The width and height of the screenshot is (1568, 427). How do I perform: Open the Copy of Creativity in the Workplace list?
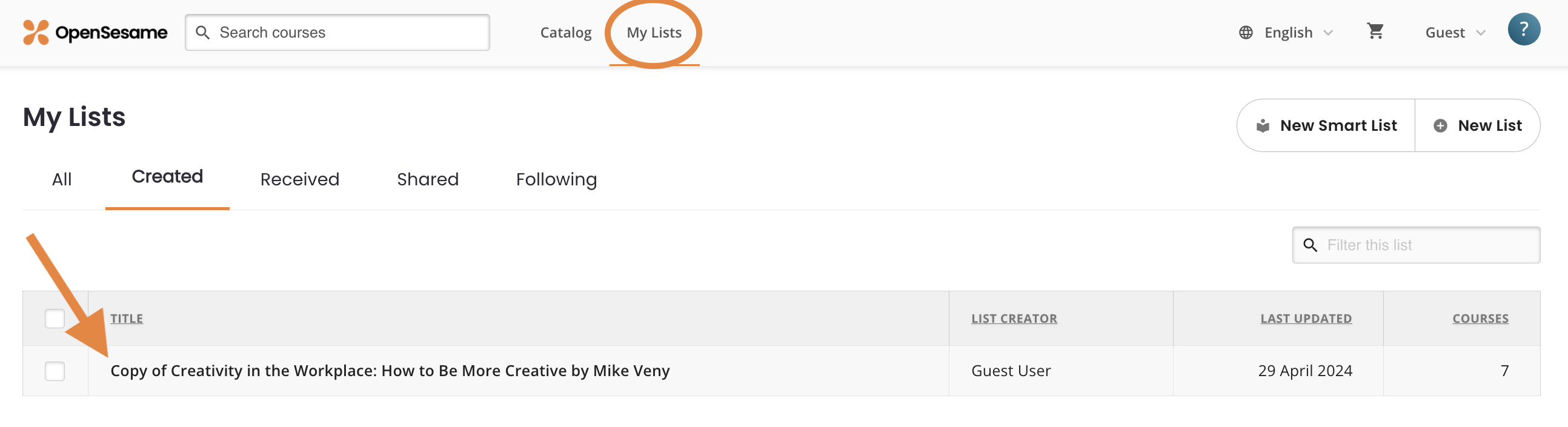[x=390, y=371]
